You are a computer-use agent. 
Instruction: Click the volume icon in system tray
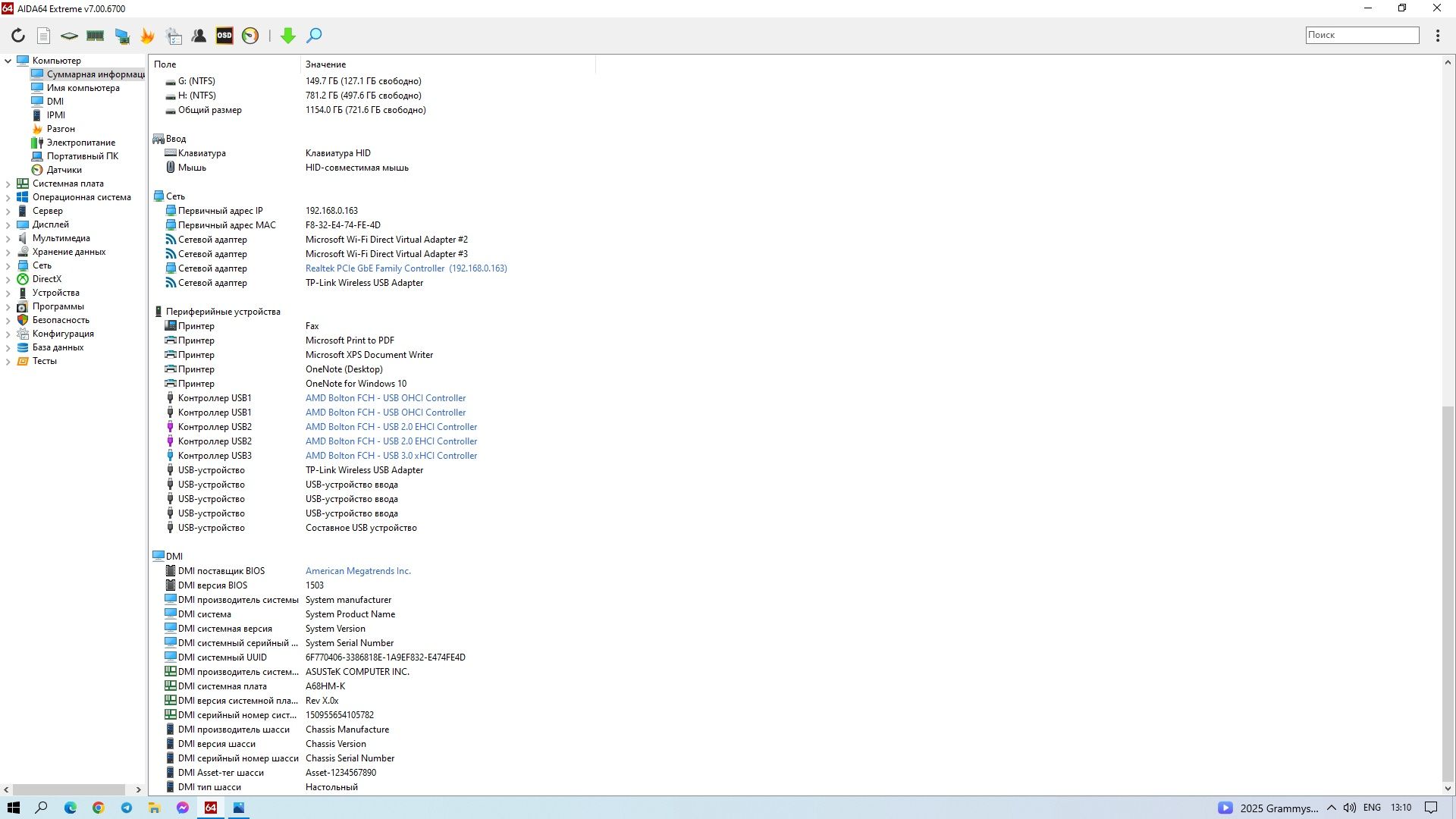[1349, 808]
